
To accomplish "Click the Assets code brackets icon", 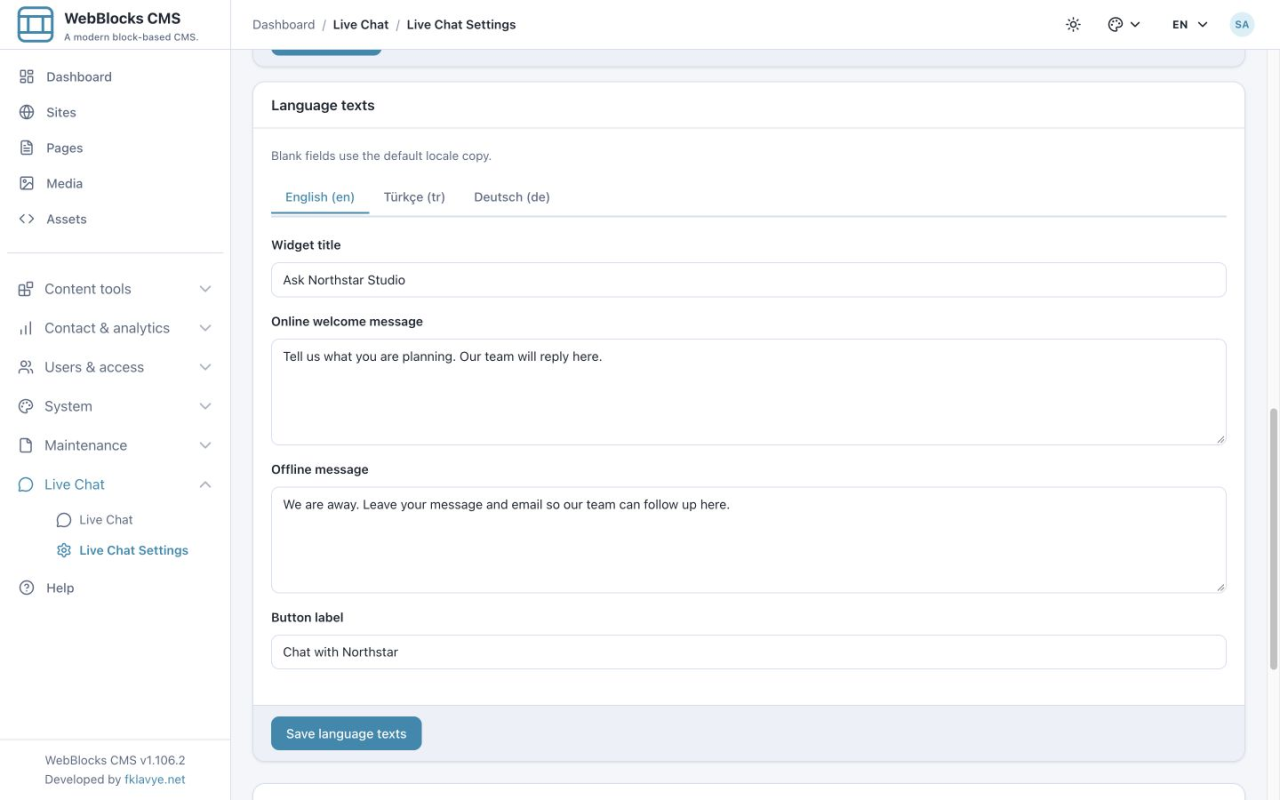I will coord(27,219).
